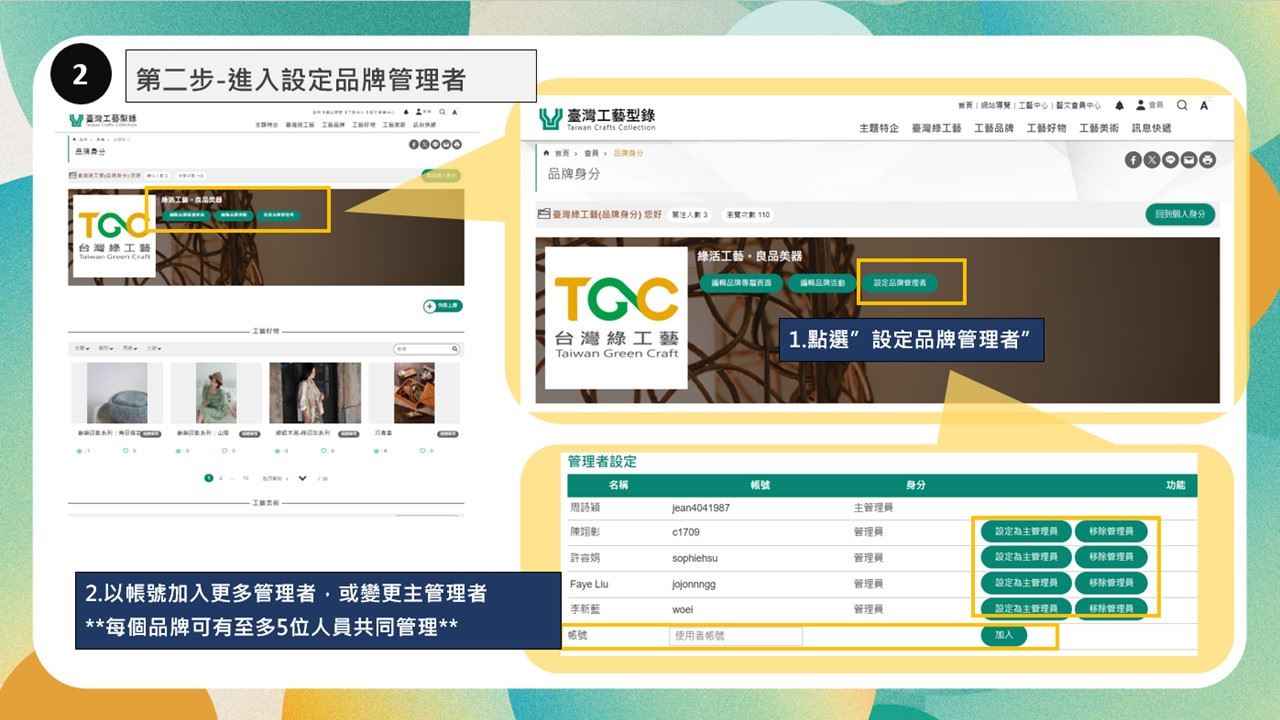Click the 名稱 column header

(x=618, y=485)
